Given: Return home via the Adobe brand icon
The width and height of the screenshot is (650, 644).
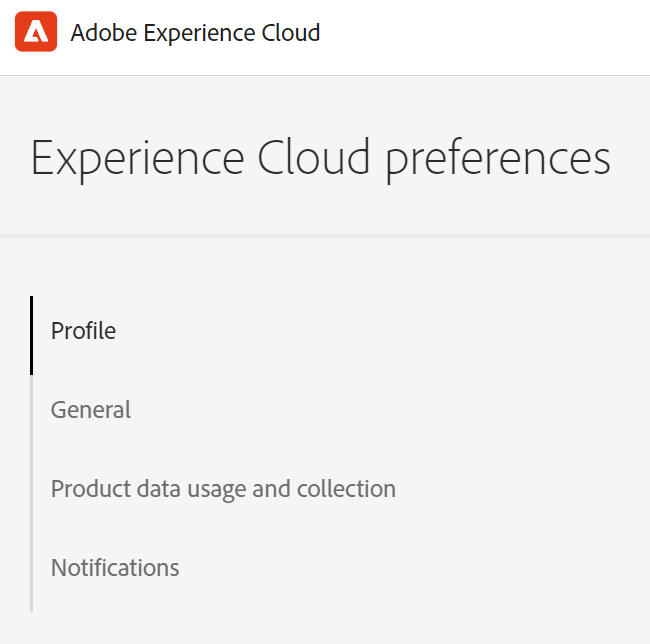Looking at the screenshot, I should [x=36, y=33].
